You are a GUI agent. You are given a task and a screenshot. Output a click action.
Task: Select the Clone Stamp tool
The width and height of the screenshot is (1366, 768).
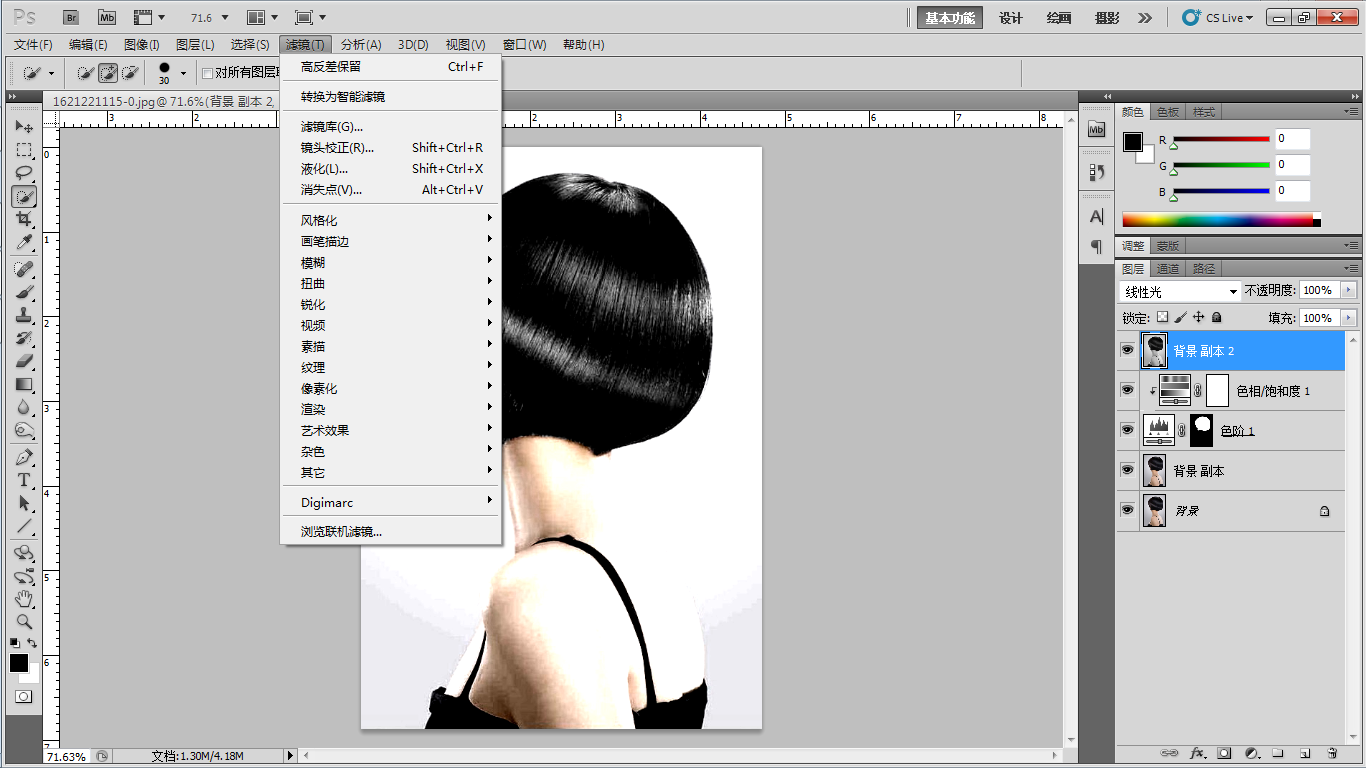click(24, 315)
